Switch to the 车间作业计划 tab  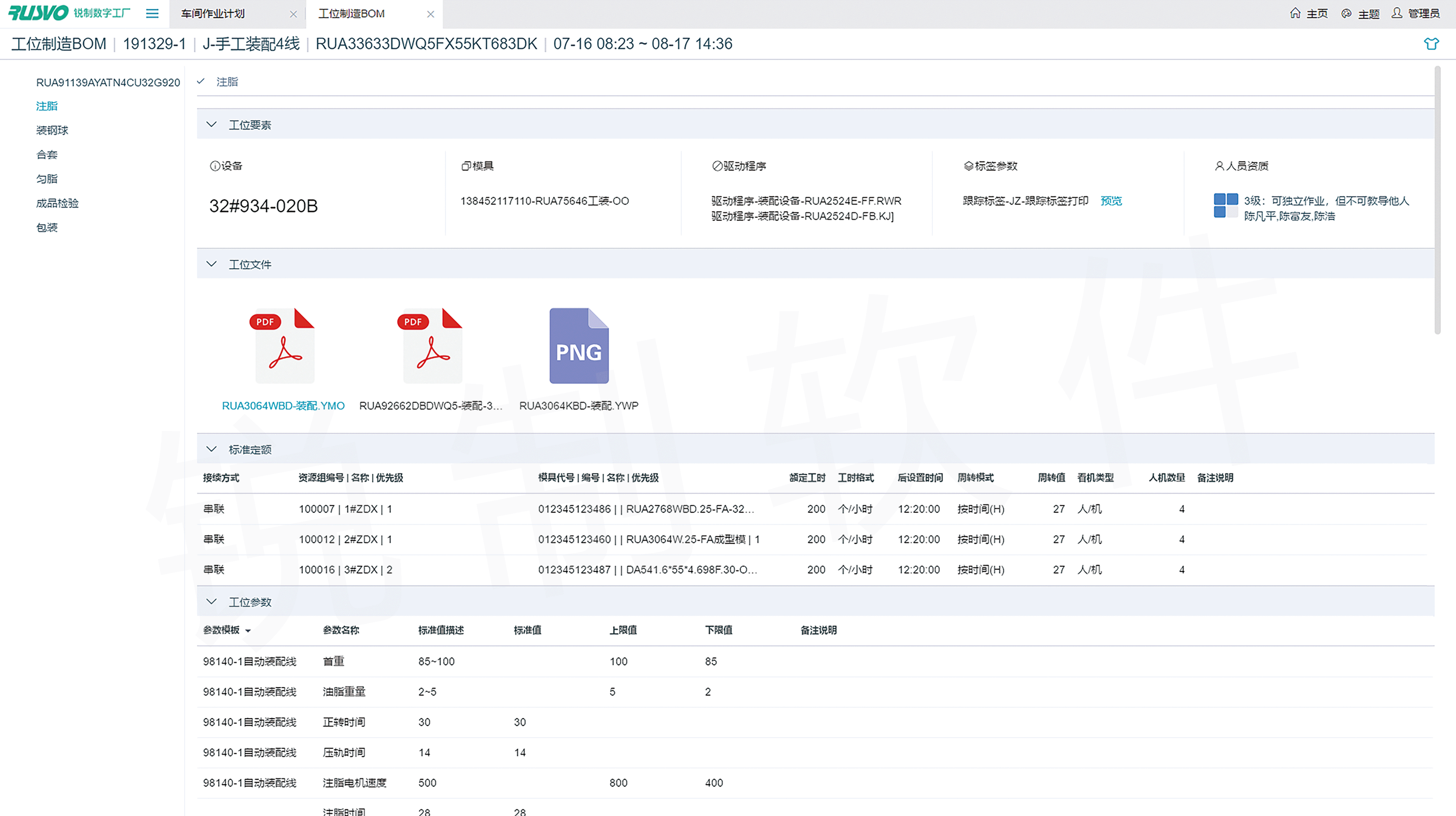coord(213,14)
